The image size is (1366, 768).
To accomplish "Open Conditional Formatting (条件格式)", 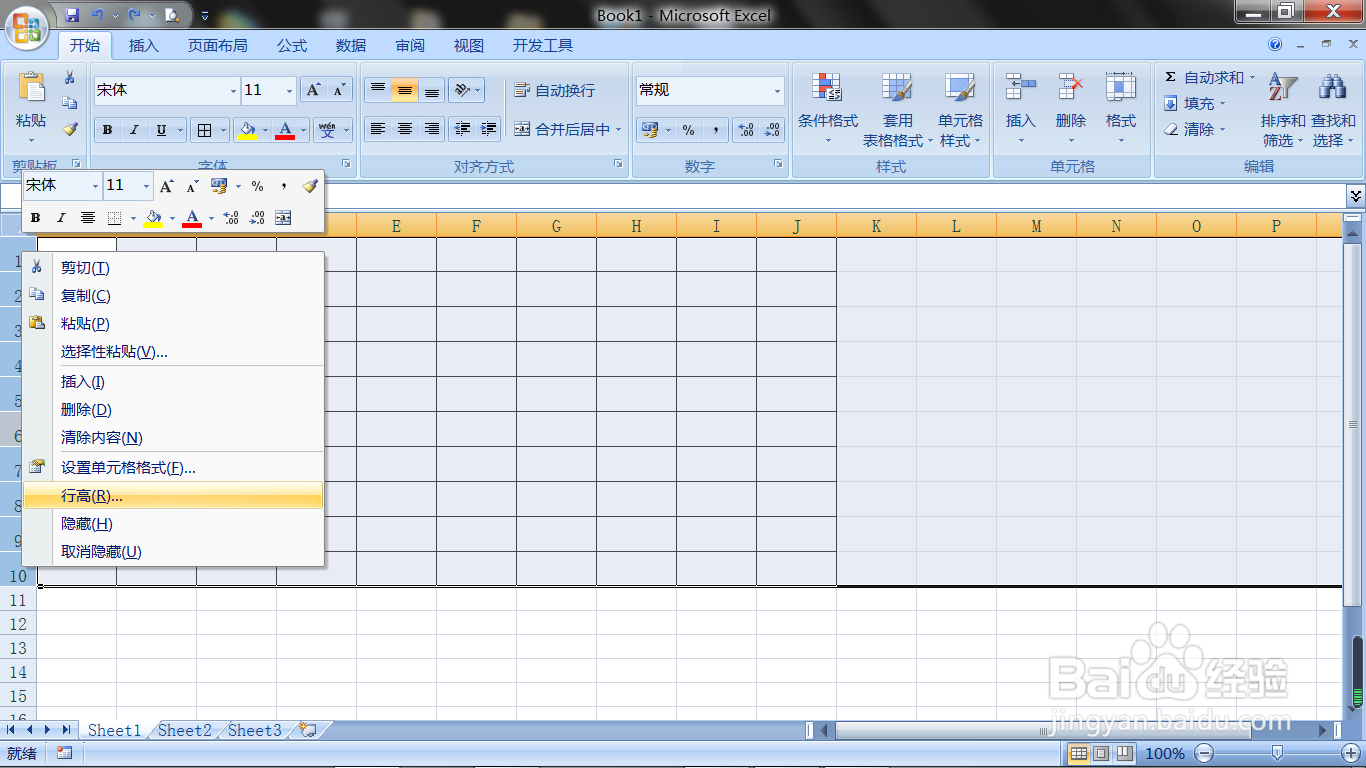I will (x=828, y=110).
